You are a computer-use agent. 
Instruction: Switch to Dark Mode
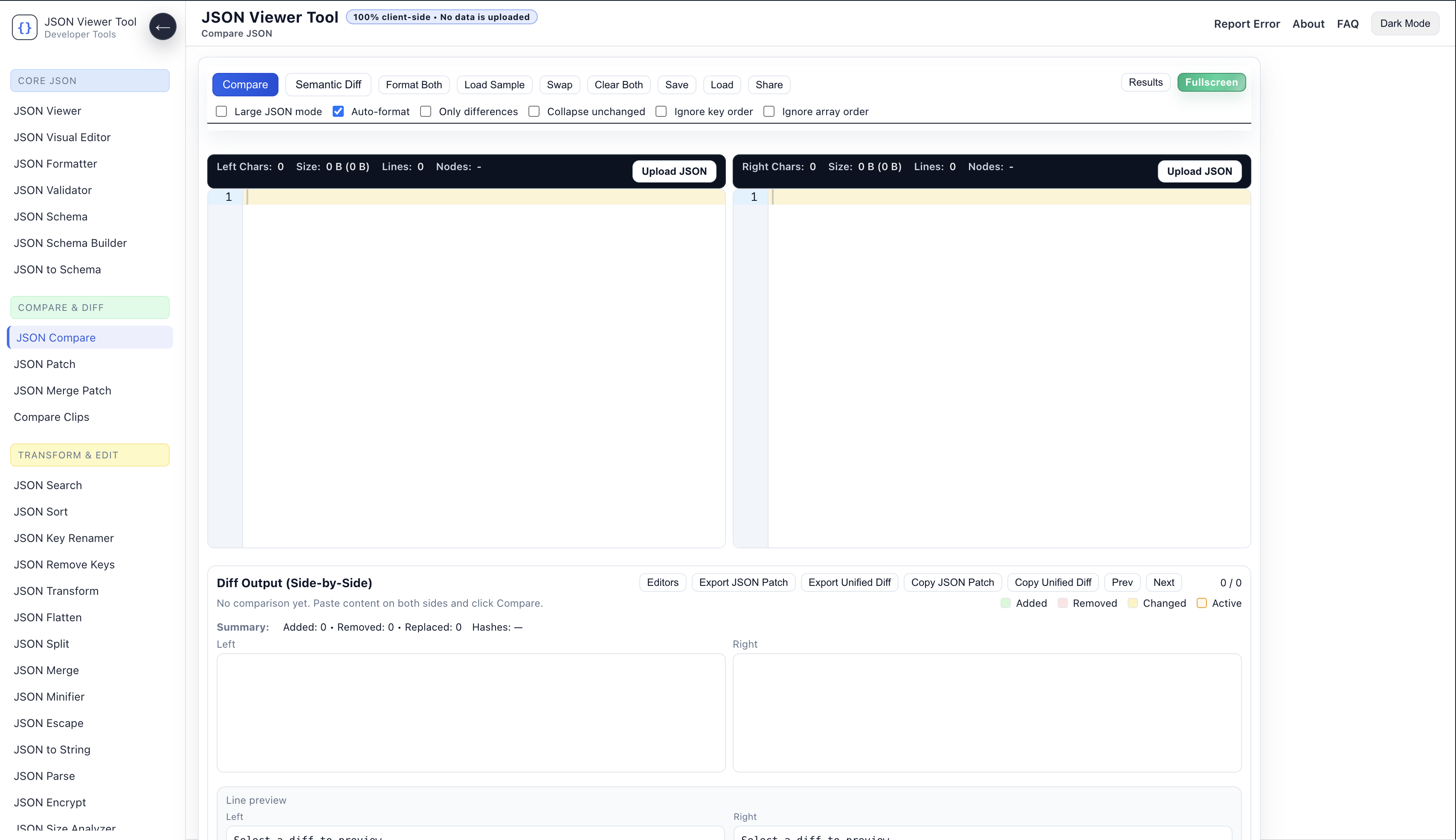coord(1405,23)
